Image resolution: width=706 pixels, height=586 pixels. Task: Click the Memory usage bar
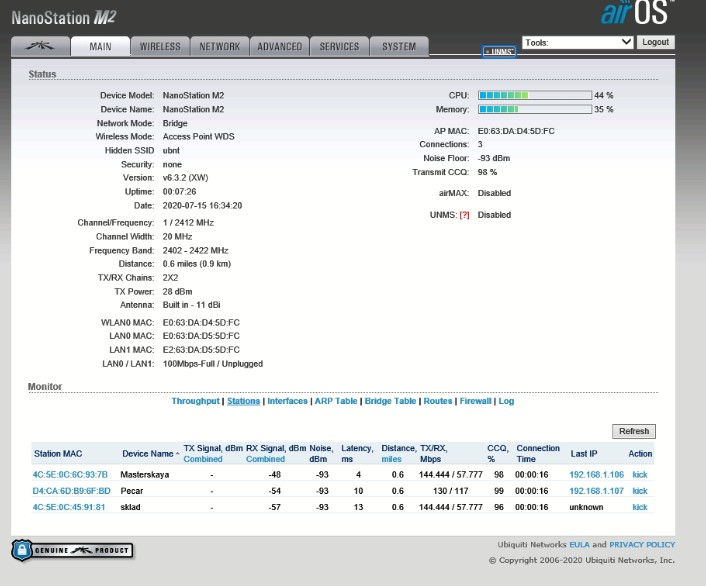[535, 109]
